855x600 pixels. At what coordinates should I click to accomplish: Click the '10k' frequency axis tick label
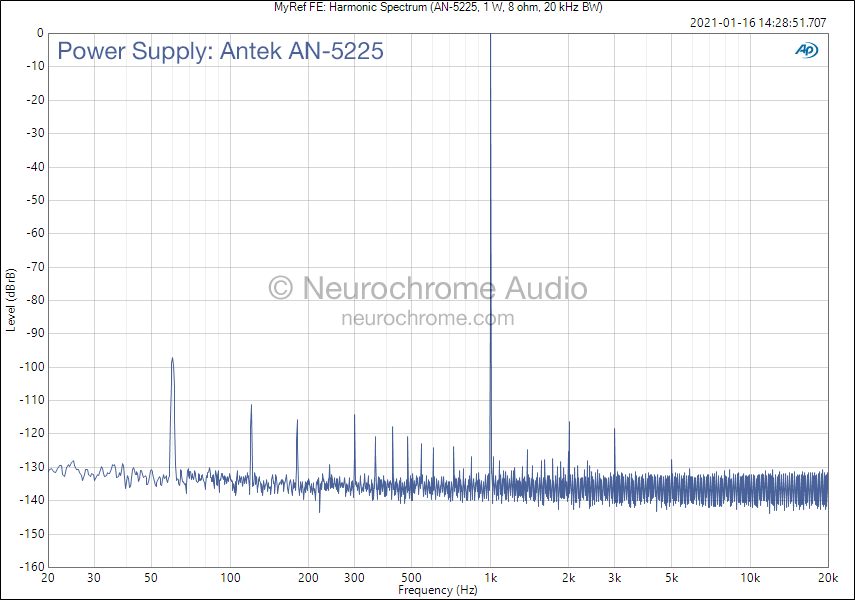pos(750,578)
